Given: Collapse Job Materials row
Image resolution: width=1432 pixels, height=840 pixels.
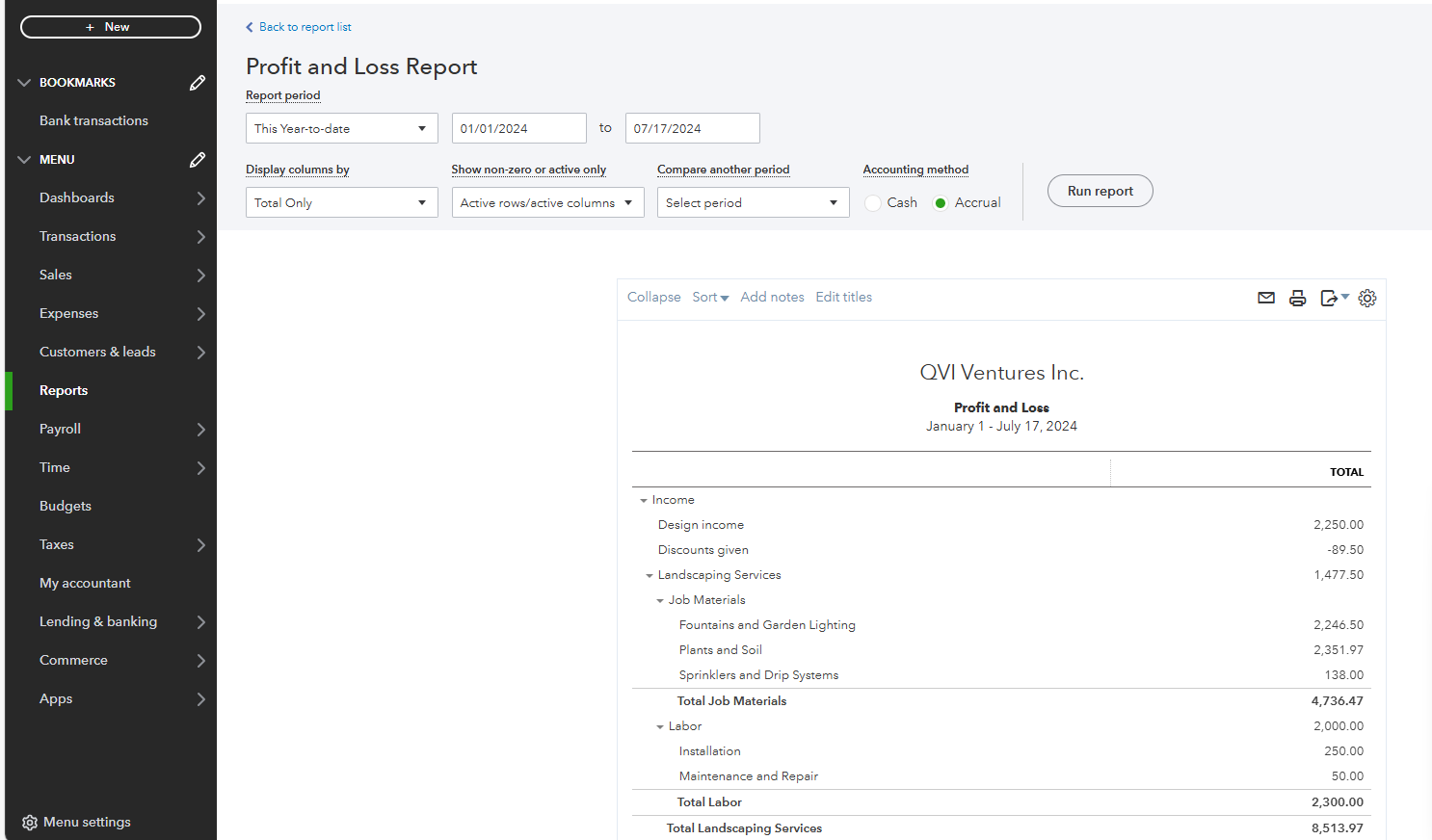Looking at the screenshot, I should pyautogui.click(x=660, y=601).
